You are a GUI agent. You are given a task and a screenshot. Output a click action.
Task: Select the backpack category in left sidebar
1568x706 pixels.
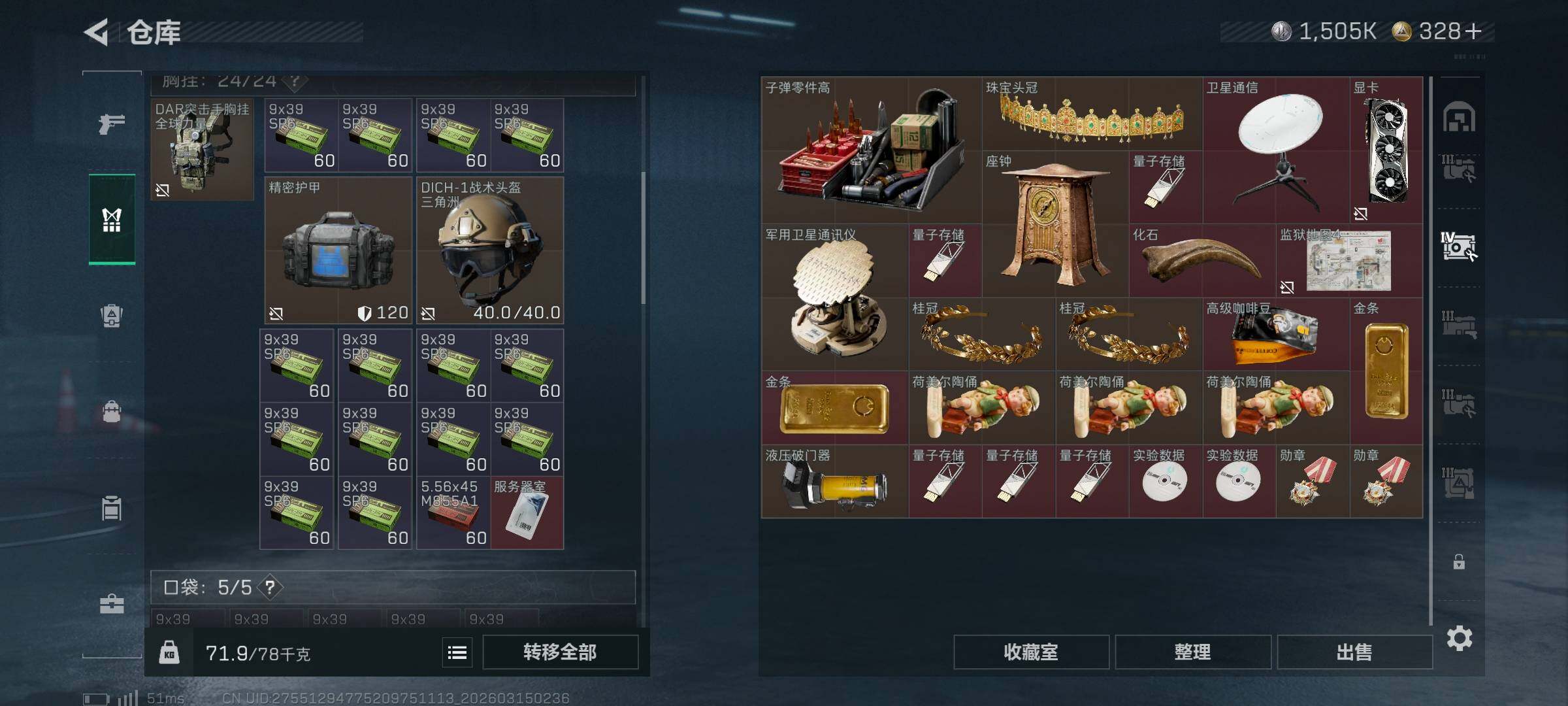pos(112,412)
